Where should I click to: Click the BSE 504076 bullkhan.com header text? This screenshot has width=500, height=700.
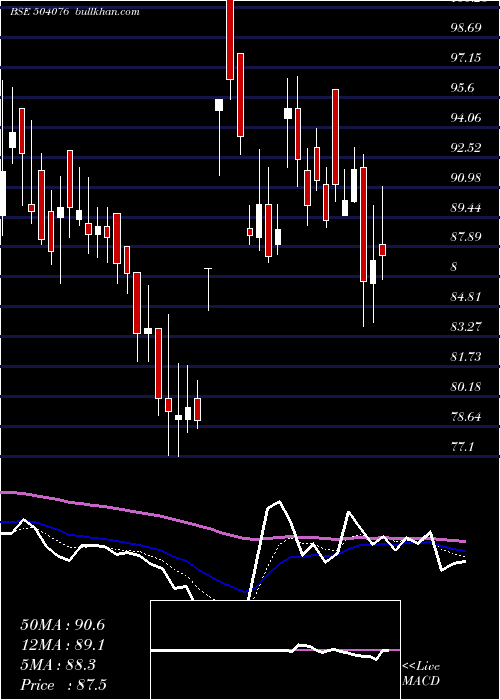75,12
